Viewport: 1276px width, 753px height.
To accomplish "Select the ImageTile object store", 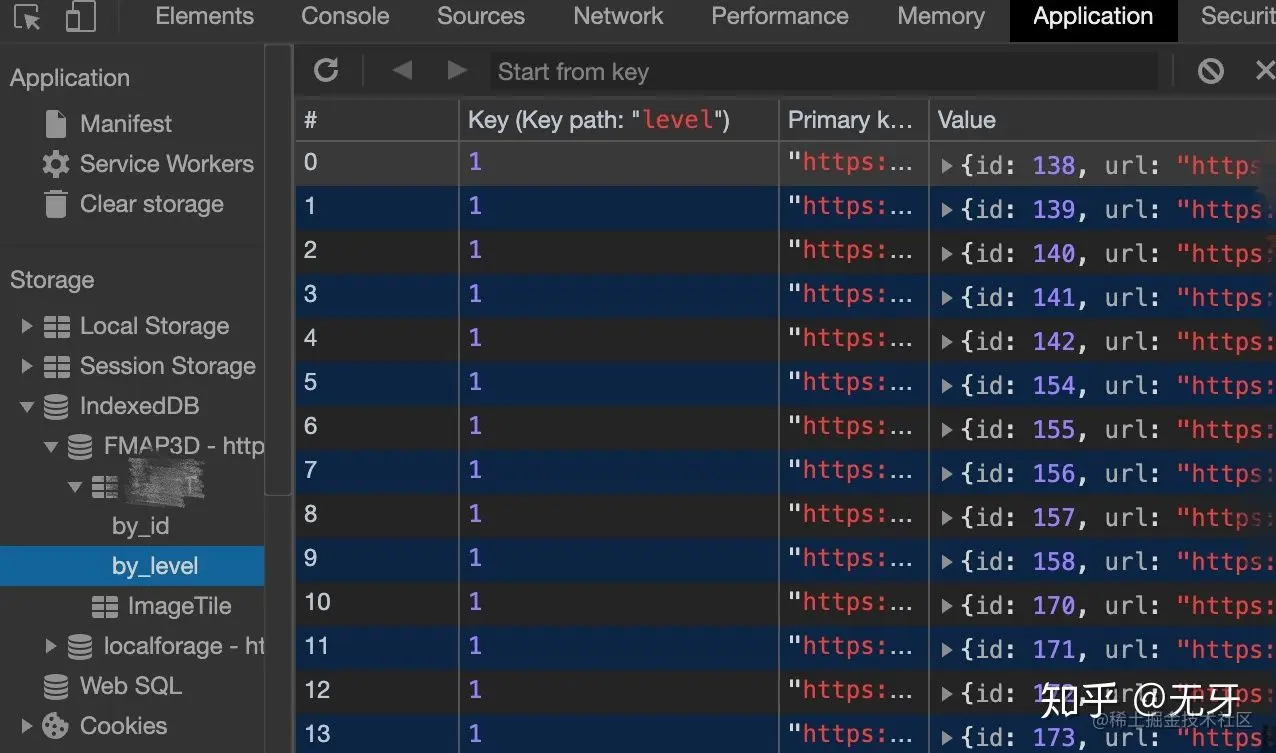I will pos(180,606).
